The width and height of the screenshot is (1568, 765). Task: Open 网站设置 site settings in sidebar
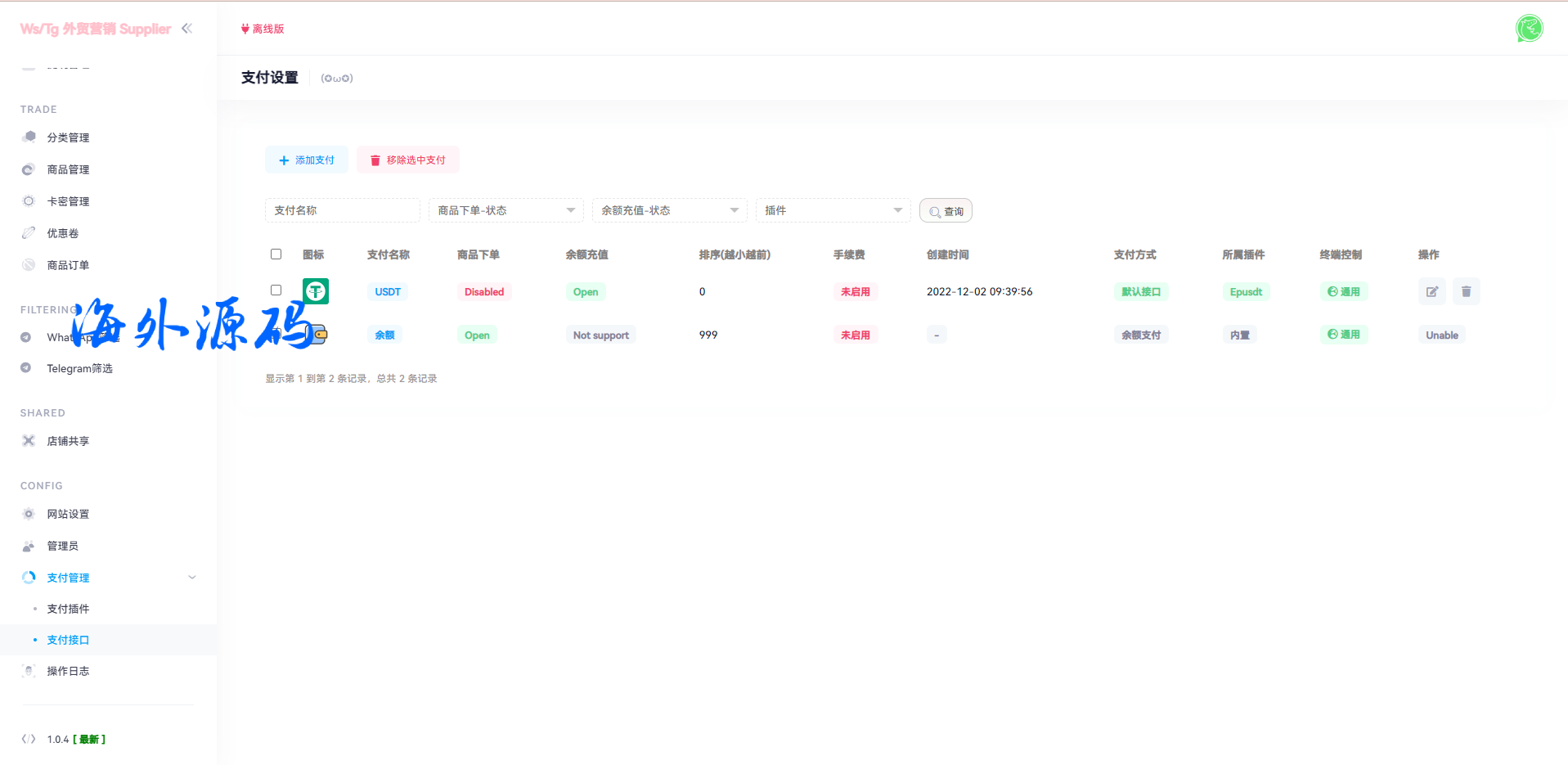tap(68, 514)
